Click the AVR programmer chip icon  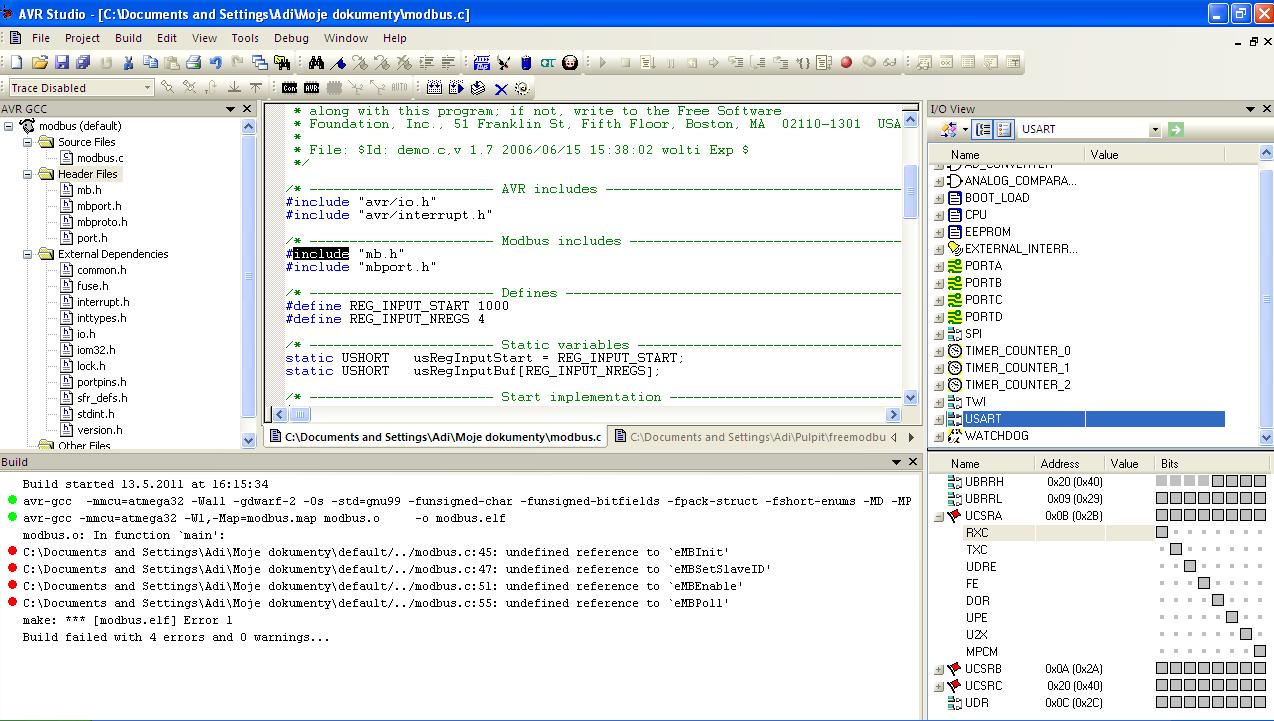(311, 88)
